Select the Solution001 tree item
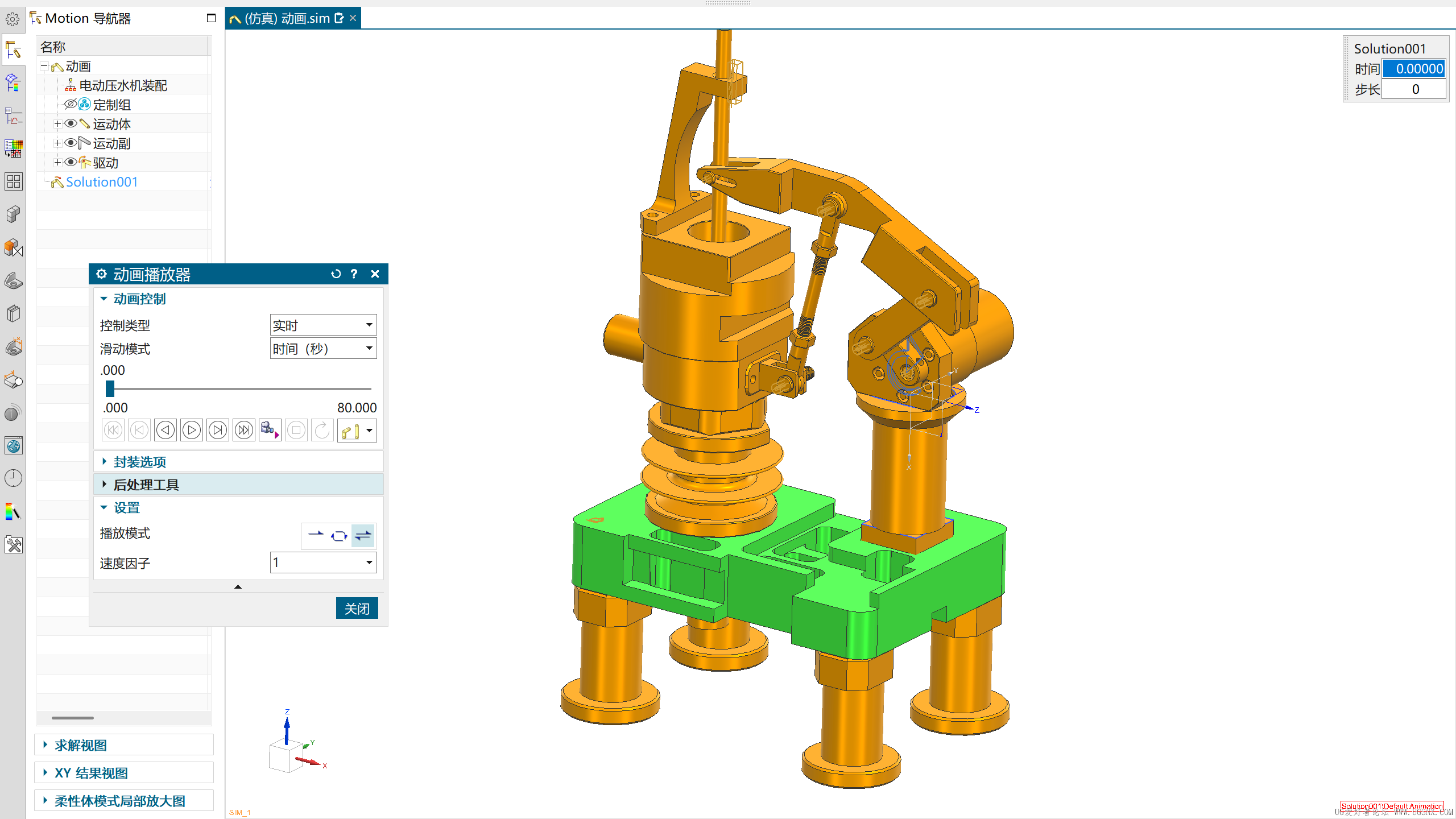 [102, 182]
